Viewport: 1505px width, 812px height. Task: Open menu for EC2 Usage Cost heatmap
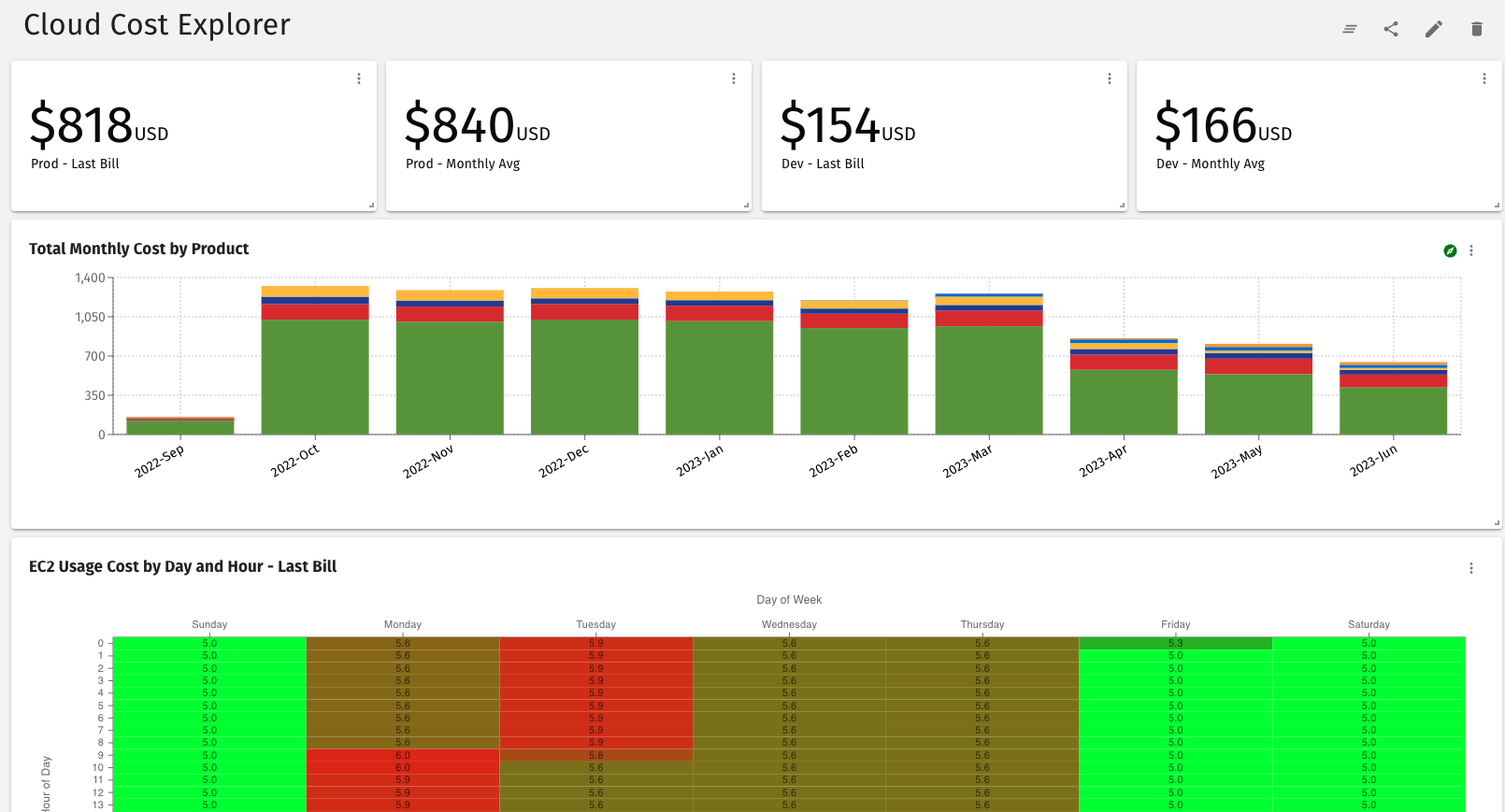(x=1471, y=568)
